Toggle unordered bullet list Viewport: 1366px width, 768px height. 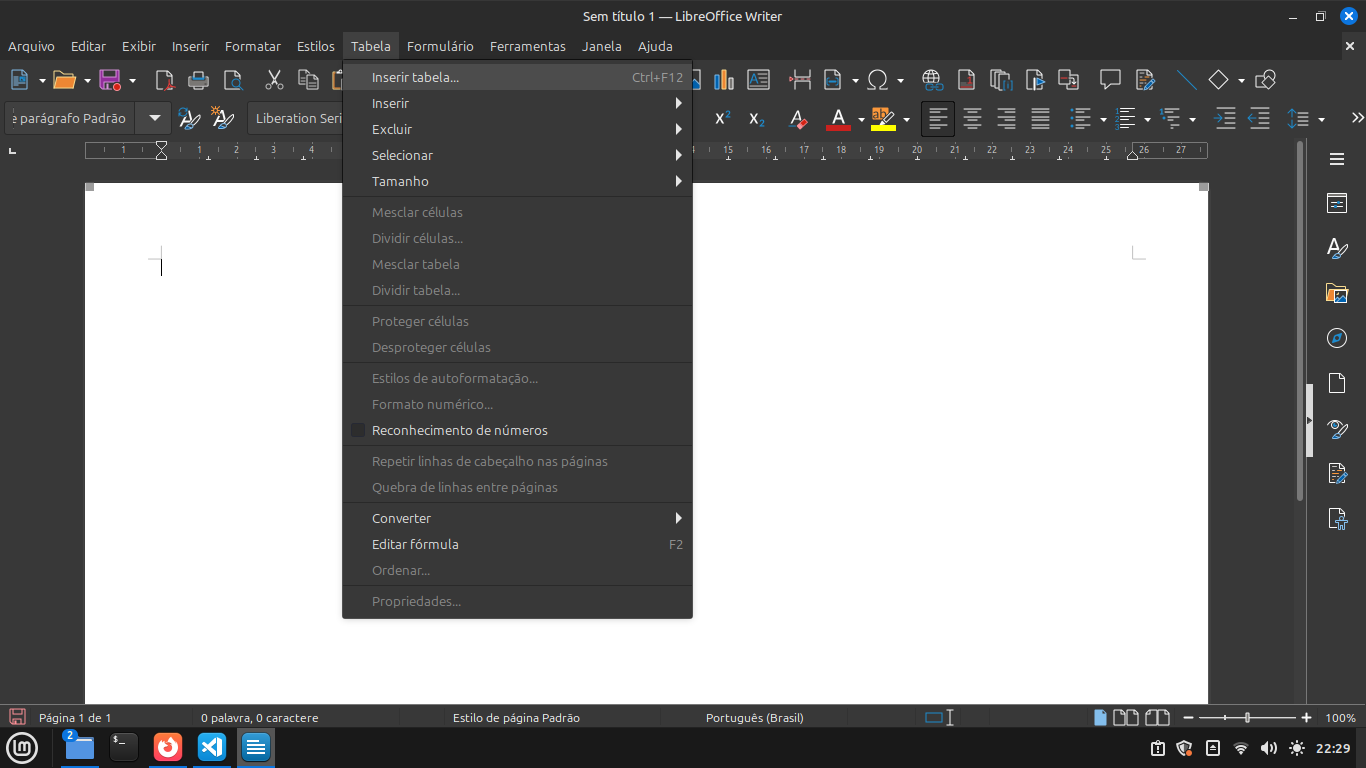point(1080,119)
